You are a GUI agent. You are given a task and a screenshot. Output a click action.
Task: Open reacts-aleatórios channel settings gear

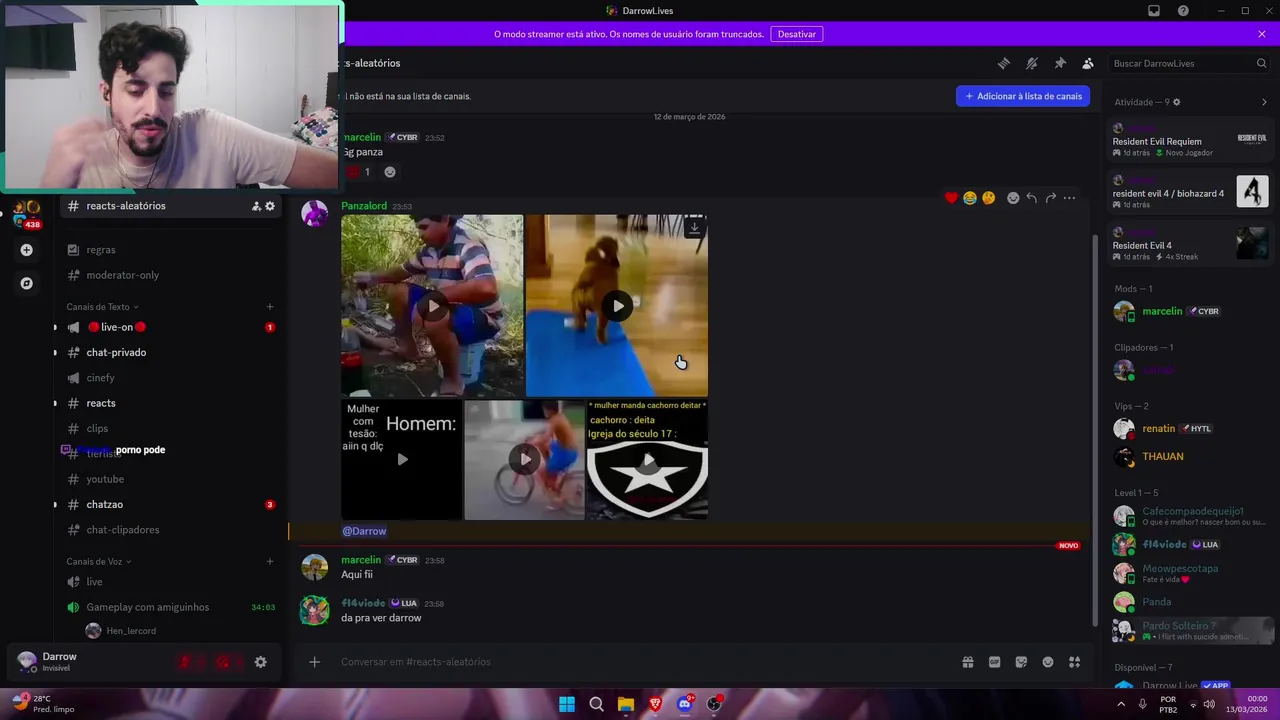[x=270, y=206]
